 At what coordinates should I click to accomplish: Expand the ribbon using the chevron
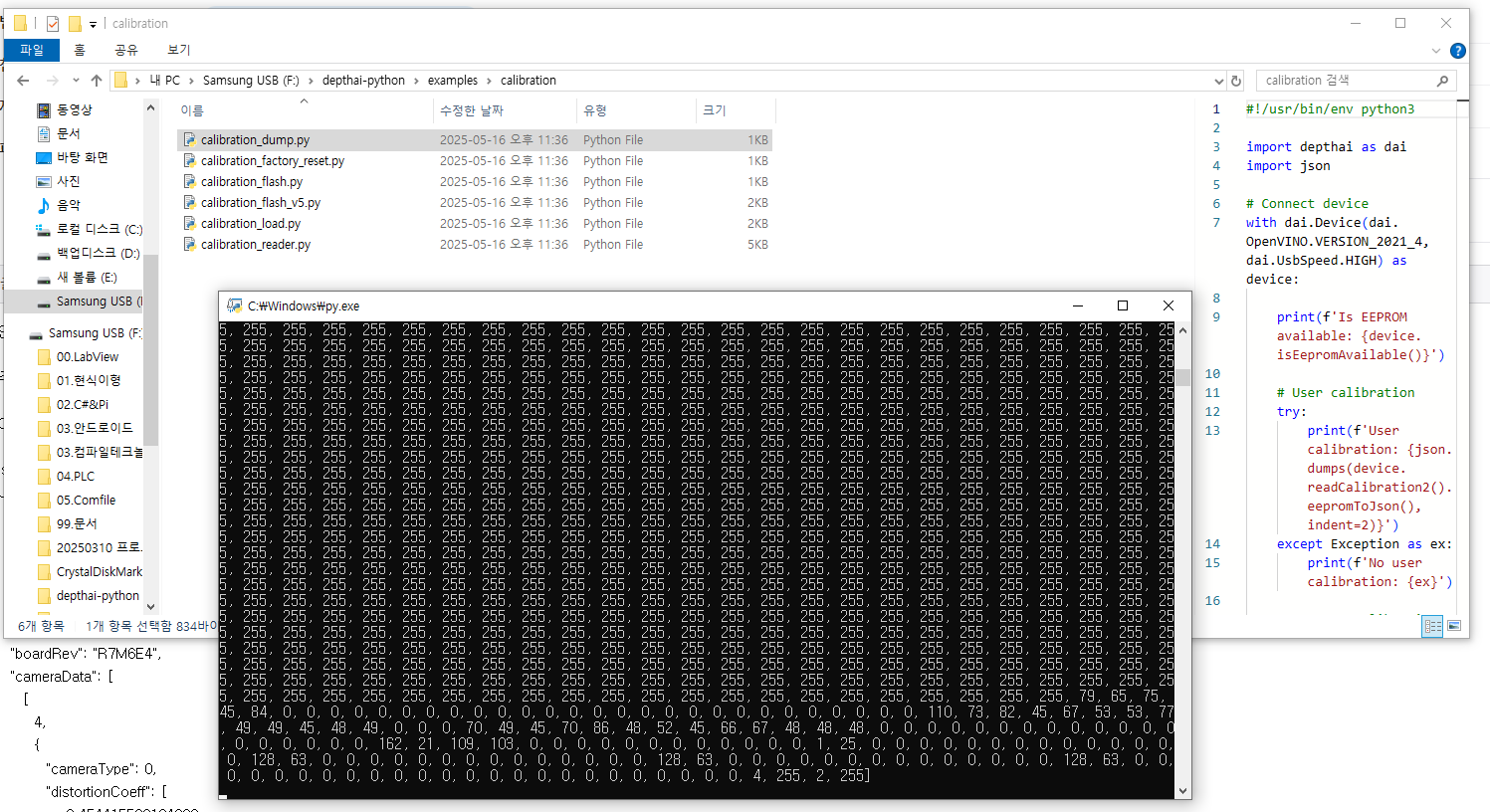(x=1435, y=51)
